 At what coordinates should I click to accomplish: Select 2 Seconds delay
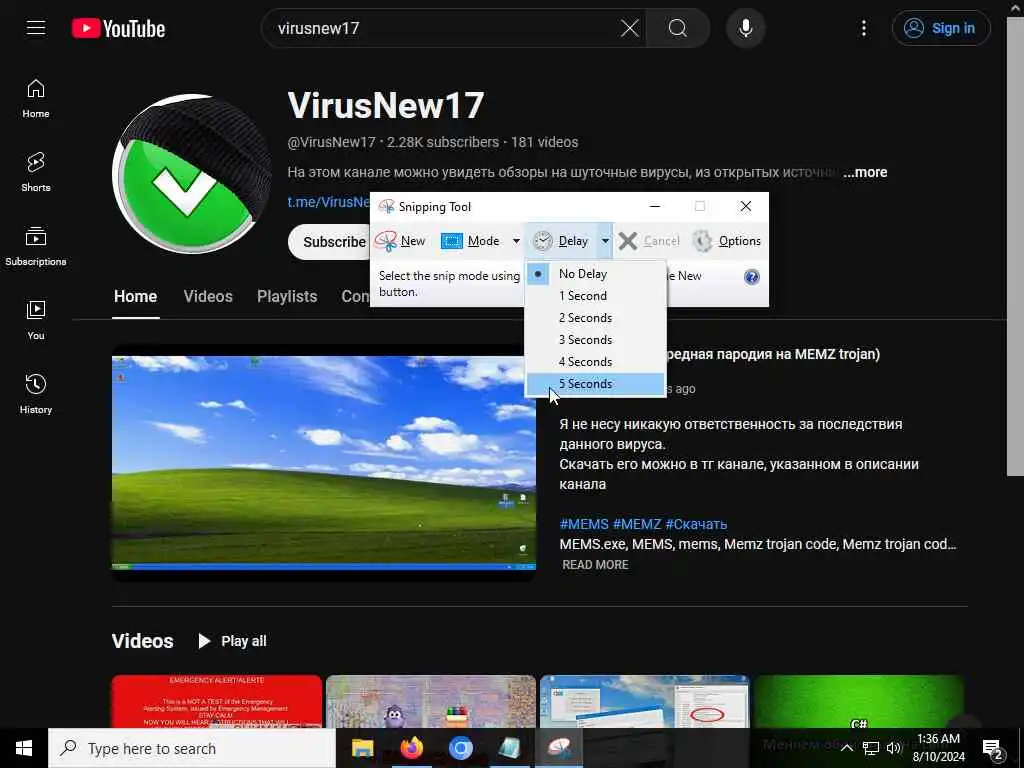click(595, 318)
